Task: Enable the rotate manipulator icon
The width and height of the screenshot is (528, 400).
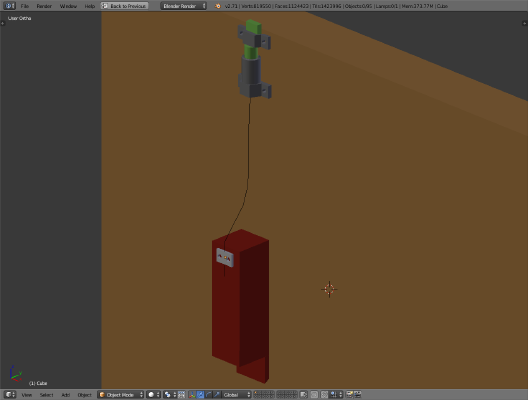Action: point(209,395)
